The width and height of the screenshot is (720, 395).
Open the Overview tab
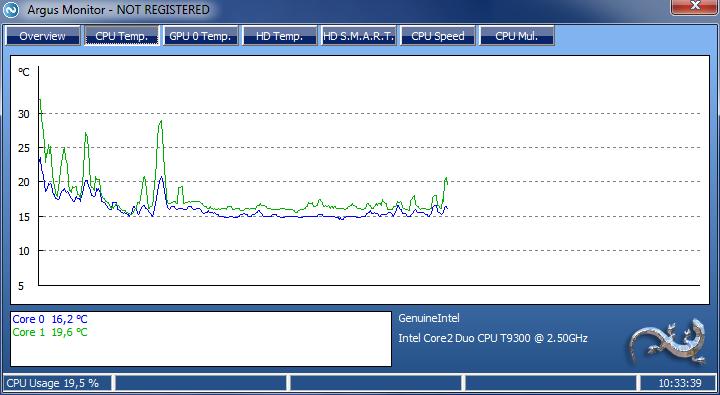(x=43, y=36)
